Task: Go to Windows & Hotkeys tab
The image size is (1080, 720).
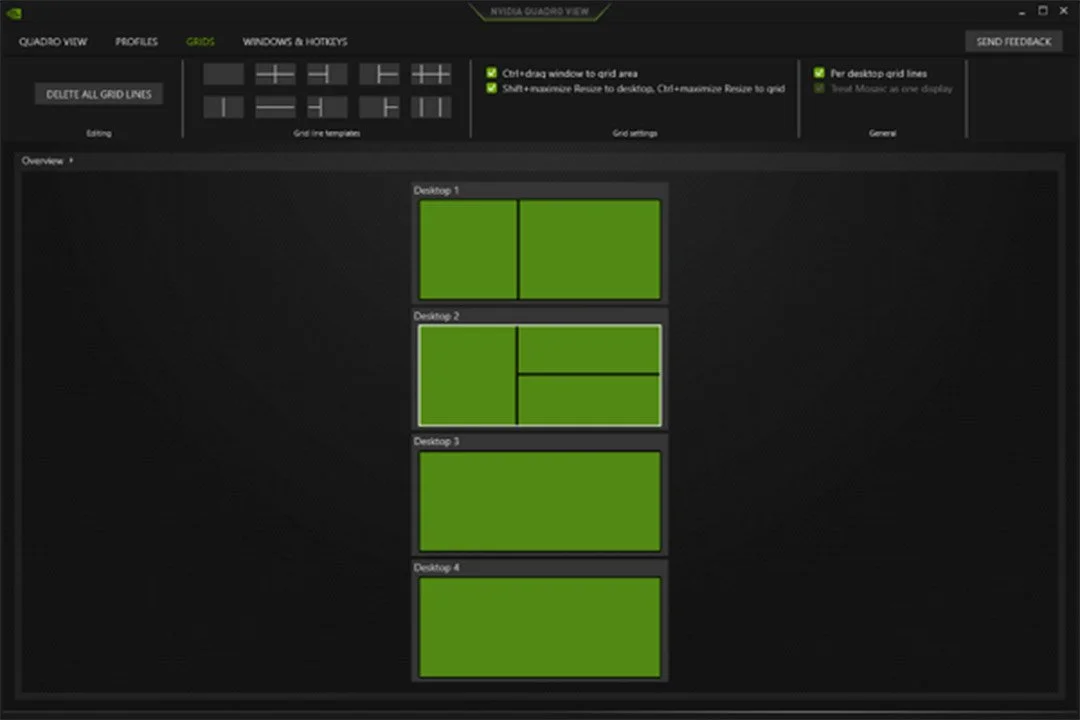Action: [x=295, y=41]
